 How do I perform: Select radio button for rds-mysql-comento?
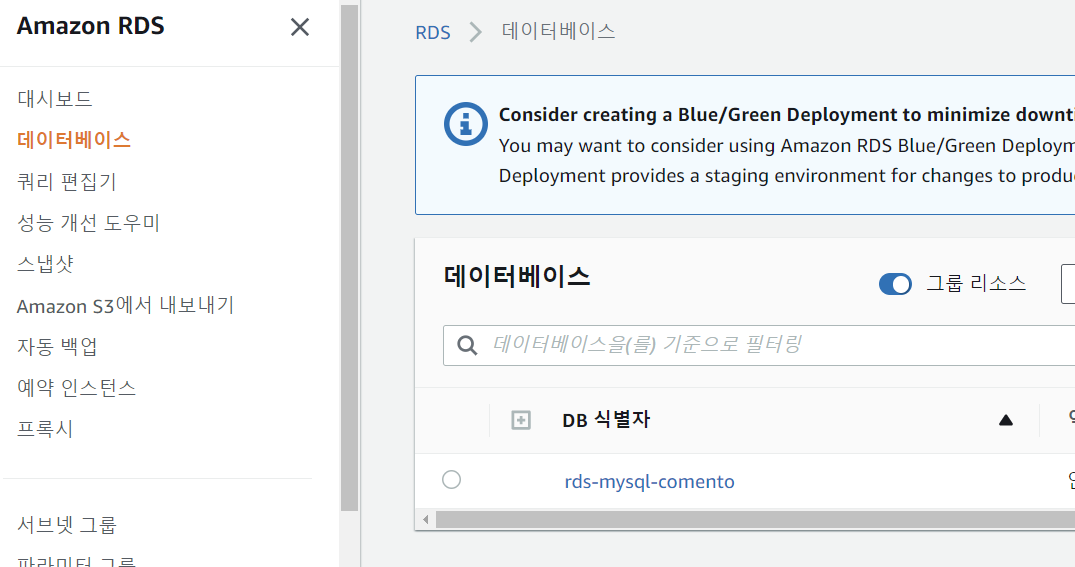pyautogui.click(x=451, y=480)
